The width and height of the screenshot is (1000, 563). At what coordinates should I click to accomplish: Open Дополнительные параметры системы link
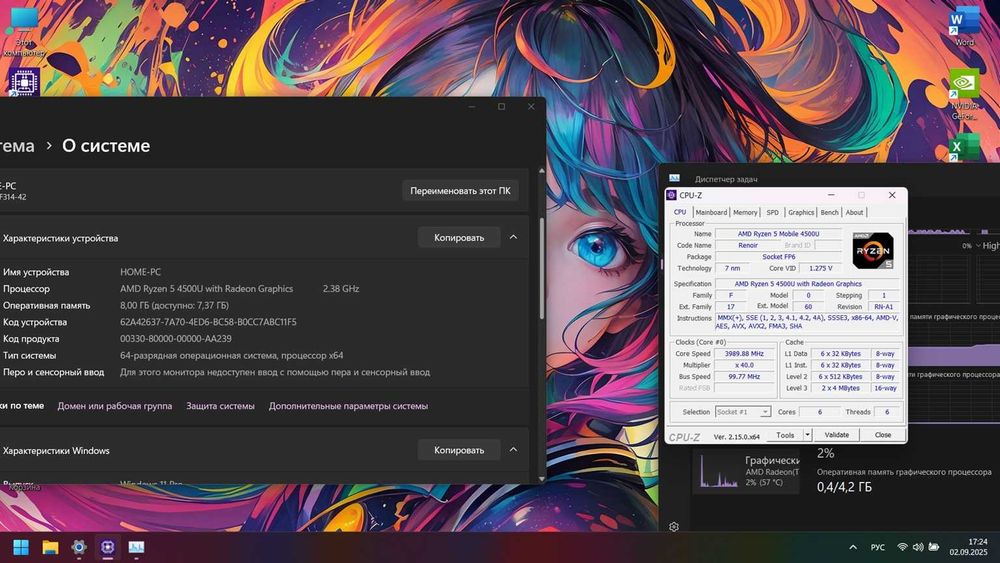point(348,406)
